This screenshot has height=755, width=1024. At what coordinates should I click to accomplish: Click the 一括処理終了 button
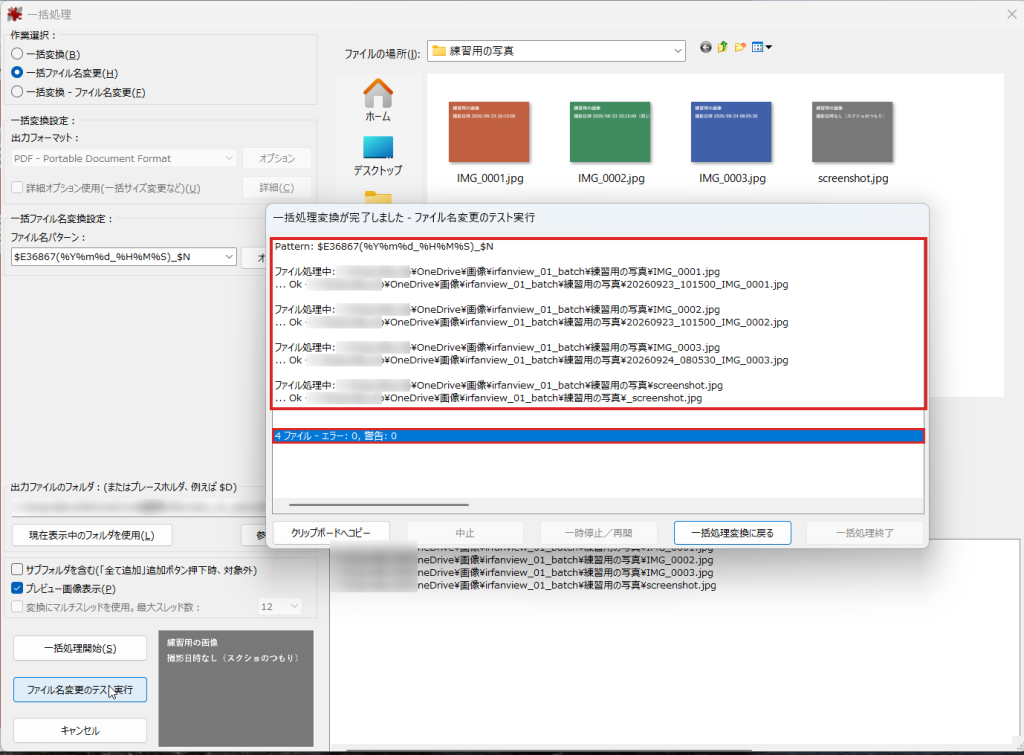point(865,533)
